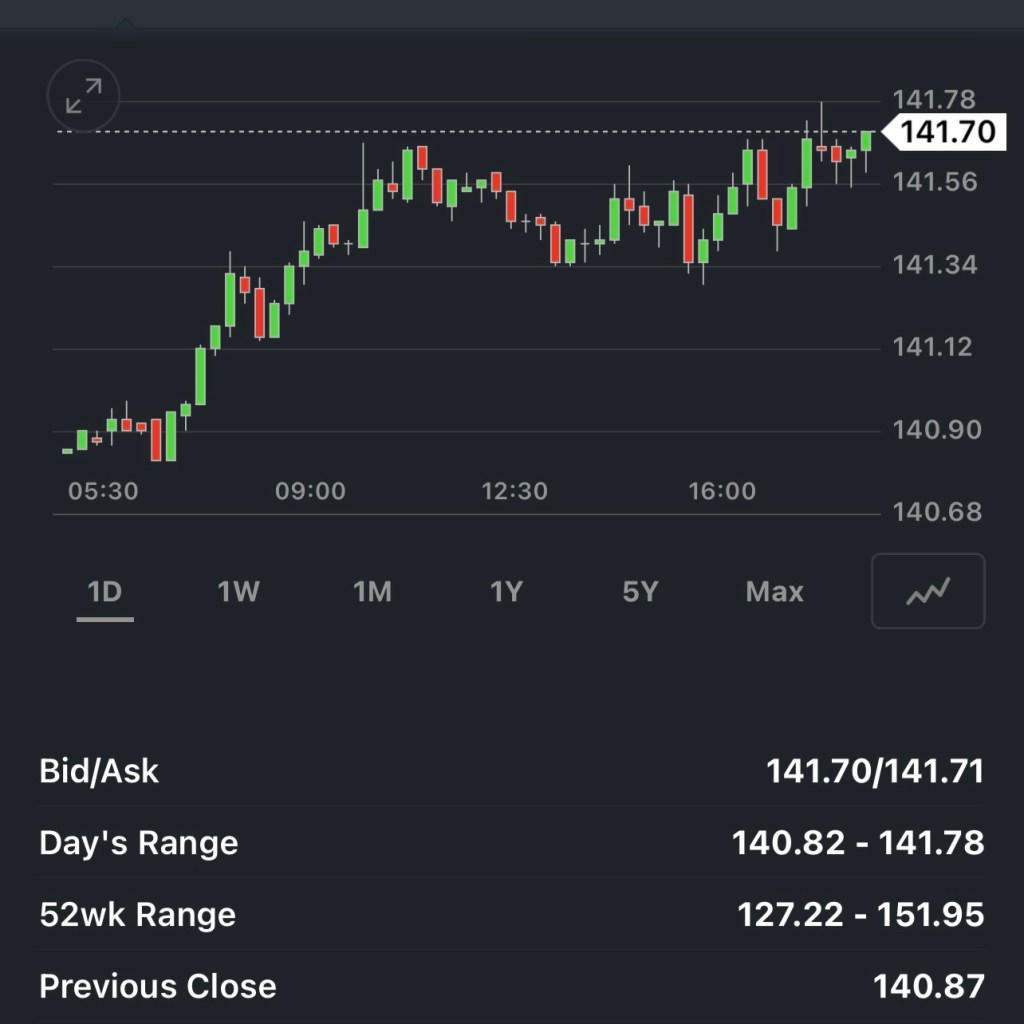Click the current price tag 141.70

(946, 131)
